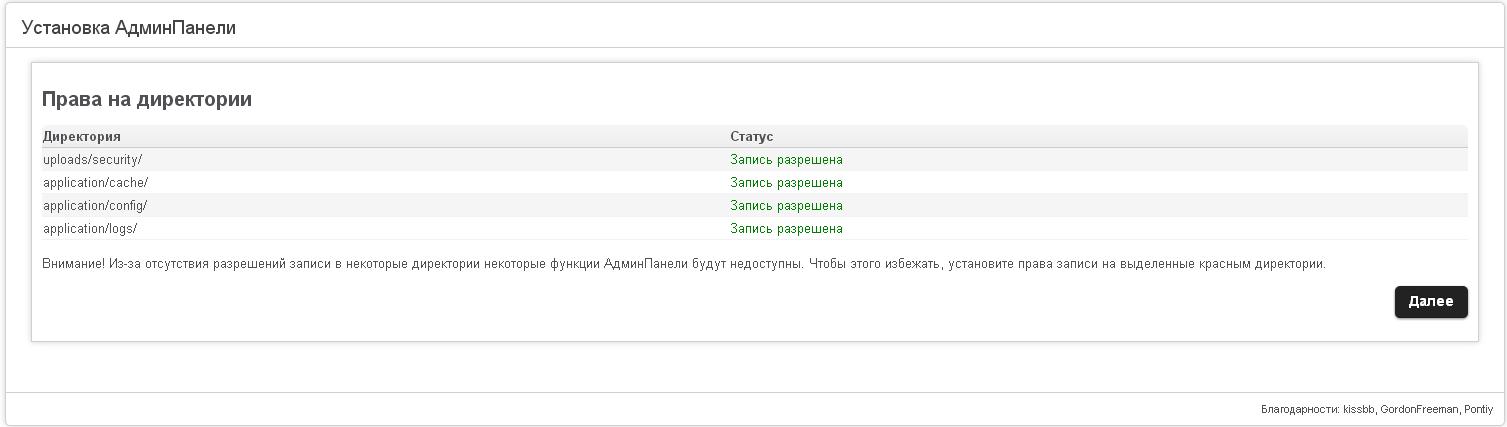This screenshot has width=1507, height=427.
Task: Click the Установка АдминПанели page title
Action: (x=128, y=28)
